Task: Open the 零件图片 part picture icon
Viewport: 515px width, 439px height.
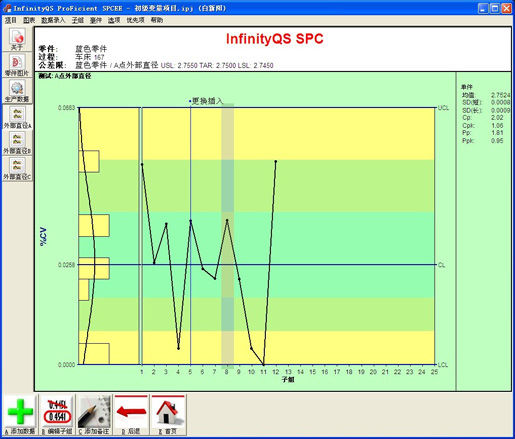Action: 17,65
